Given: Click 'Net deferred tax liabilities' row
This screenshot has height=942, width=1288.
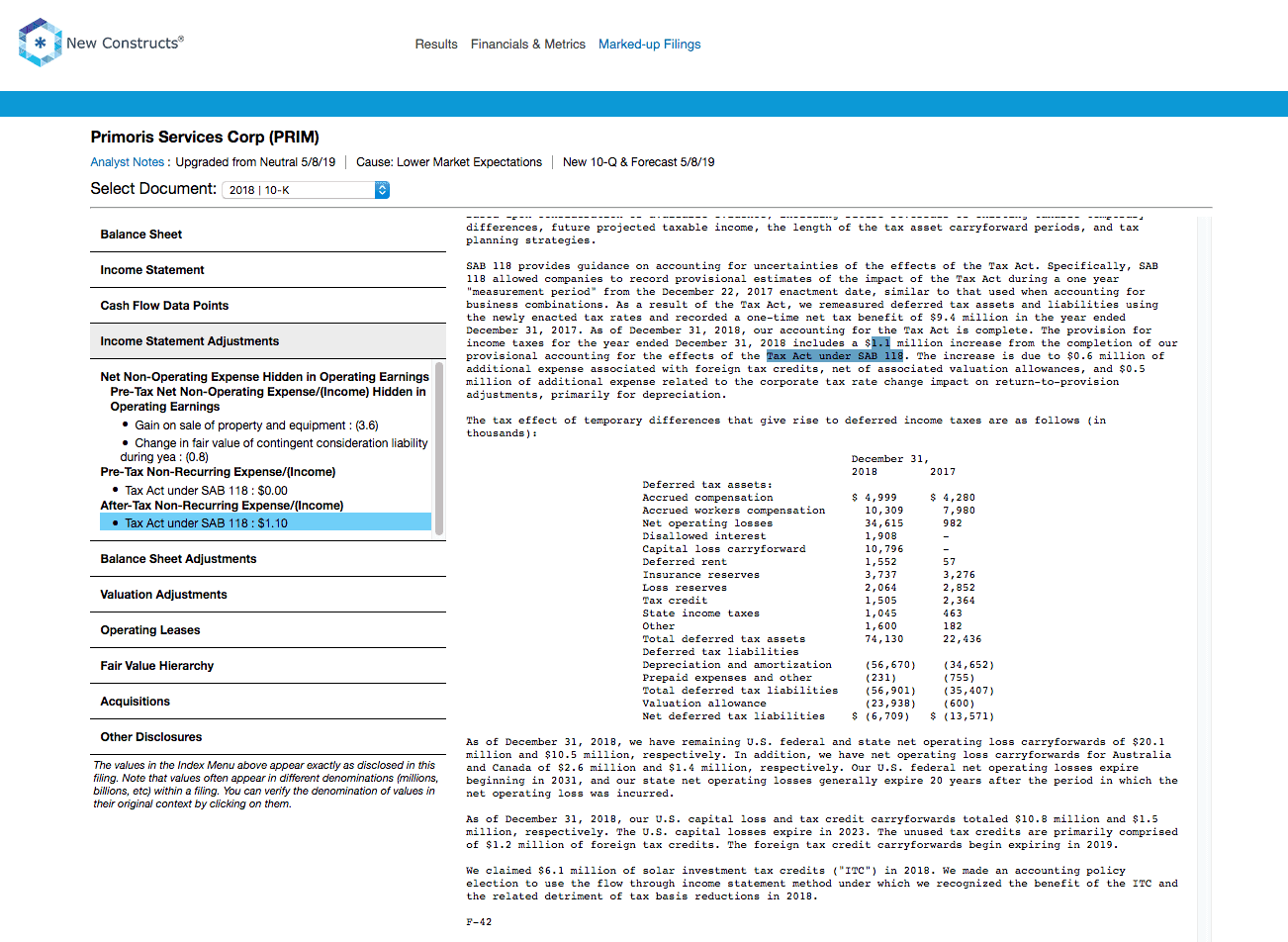Looking at the screenshot, I should 818,716.
